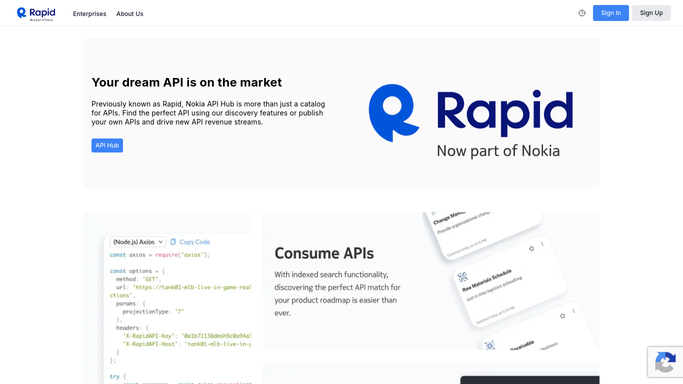This screenshot has height=384, width=683.
Task: Click the Raw Materials Schedule card icon
Action: (463, 277)
